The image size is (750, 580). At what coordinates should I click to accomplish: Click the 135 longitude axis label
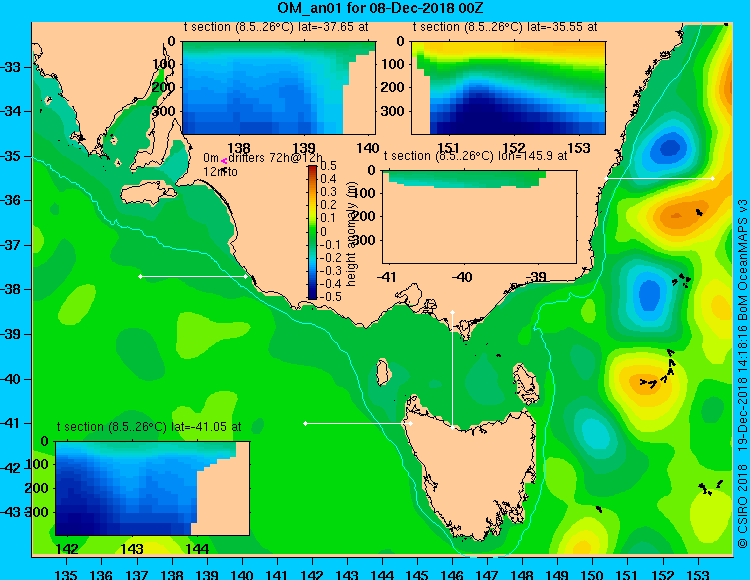point(66,574)
